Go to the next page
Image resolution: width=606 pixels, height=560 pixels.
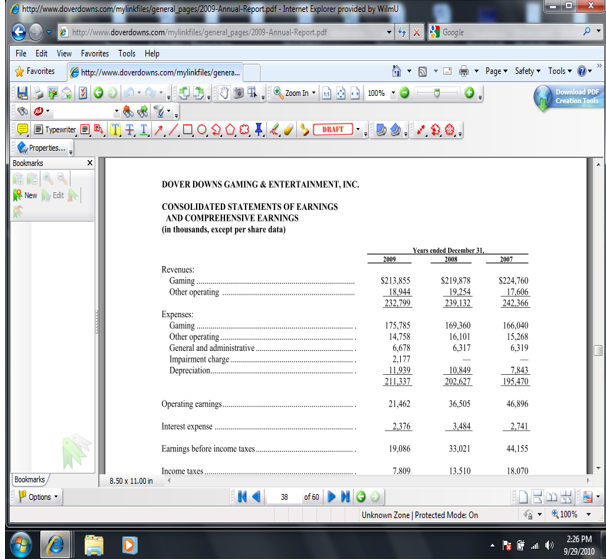point(333,497)
